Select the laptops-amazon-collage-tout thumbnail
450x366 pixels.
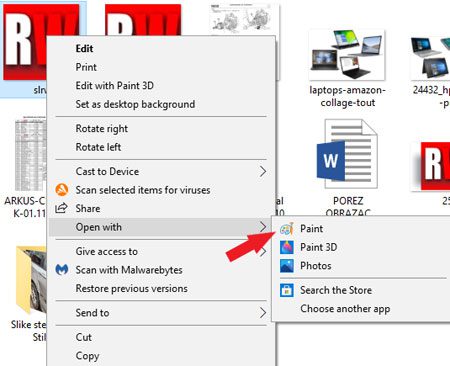tap(347, 55)
